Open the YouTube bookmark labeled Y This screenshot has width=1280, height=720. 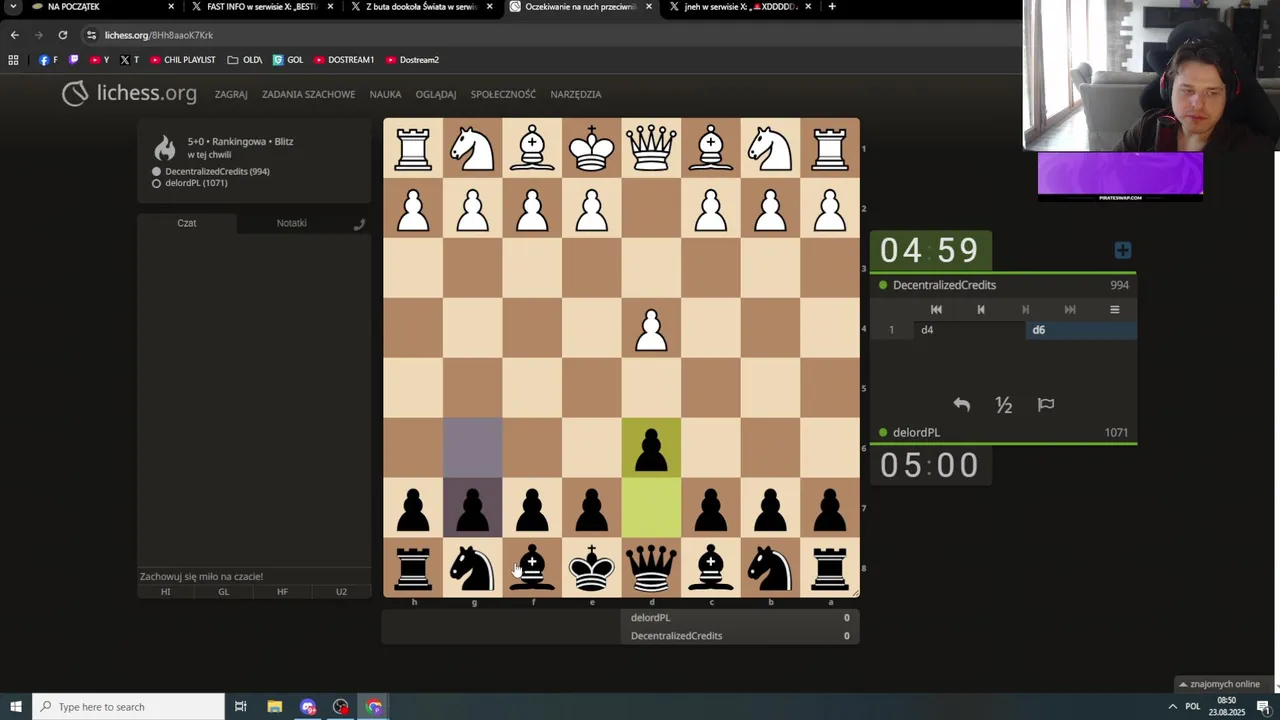pos(99,60)
